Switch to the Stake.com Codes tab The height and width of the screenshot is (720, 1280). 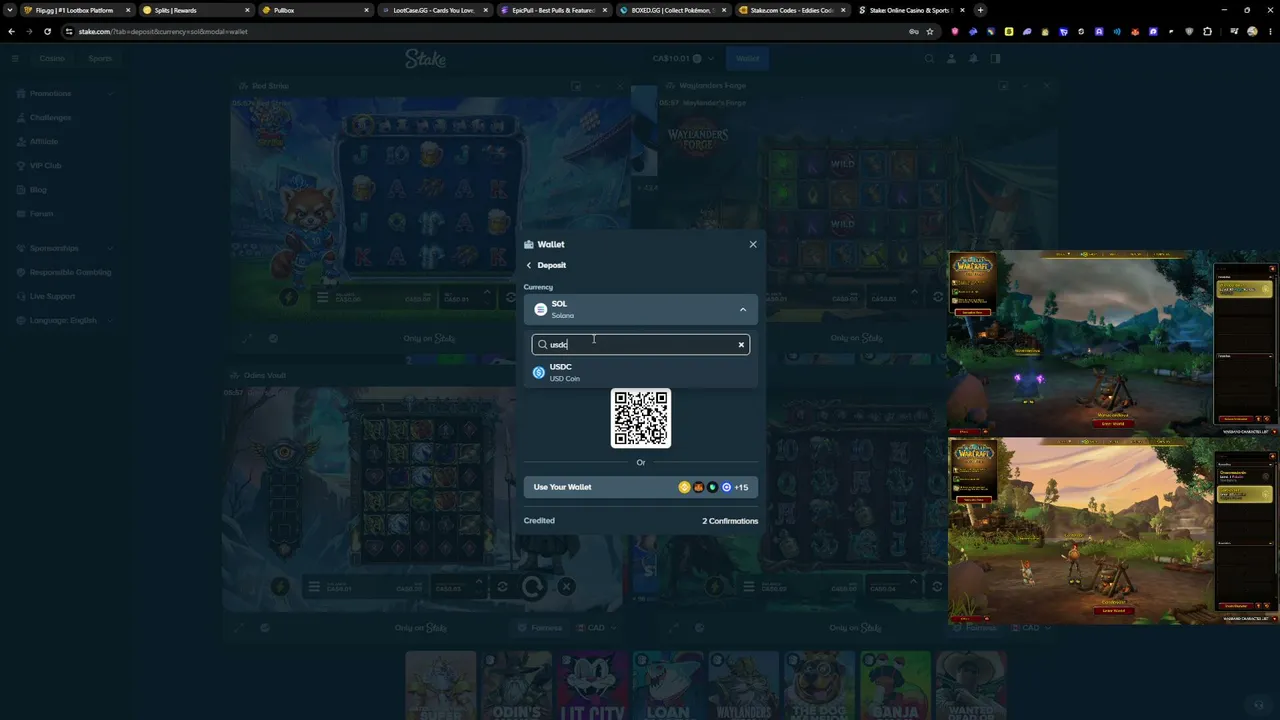[x=791, y=10]
